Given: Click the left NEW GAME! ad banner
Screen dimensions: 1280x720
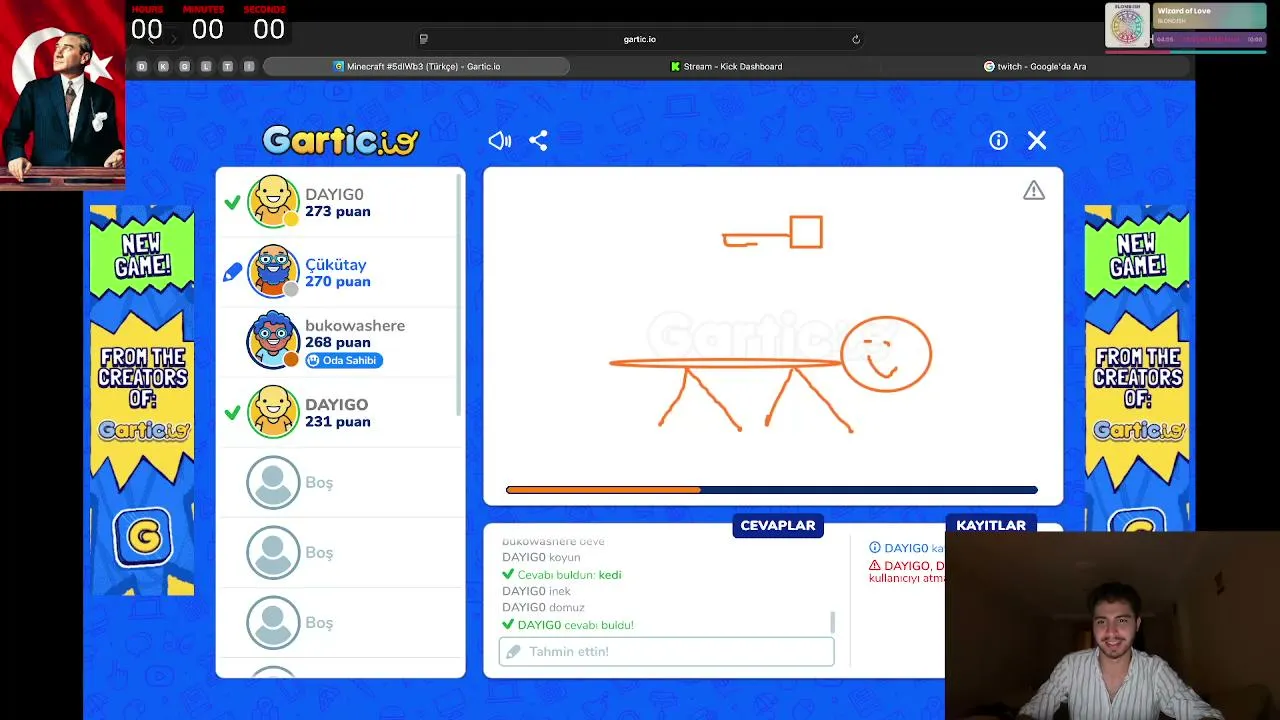Looking at the screenshot, I should (142, 400).
